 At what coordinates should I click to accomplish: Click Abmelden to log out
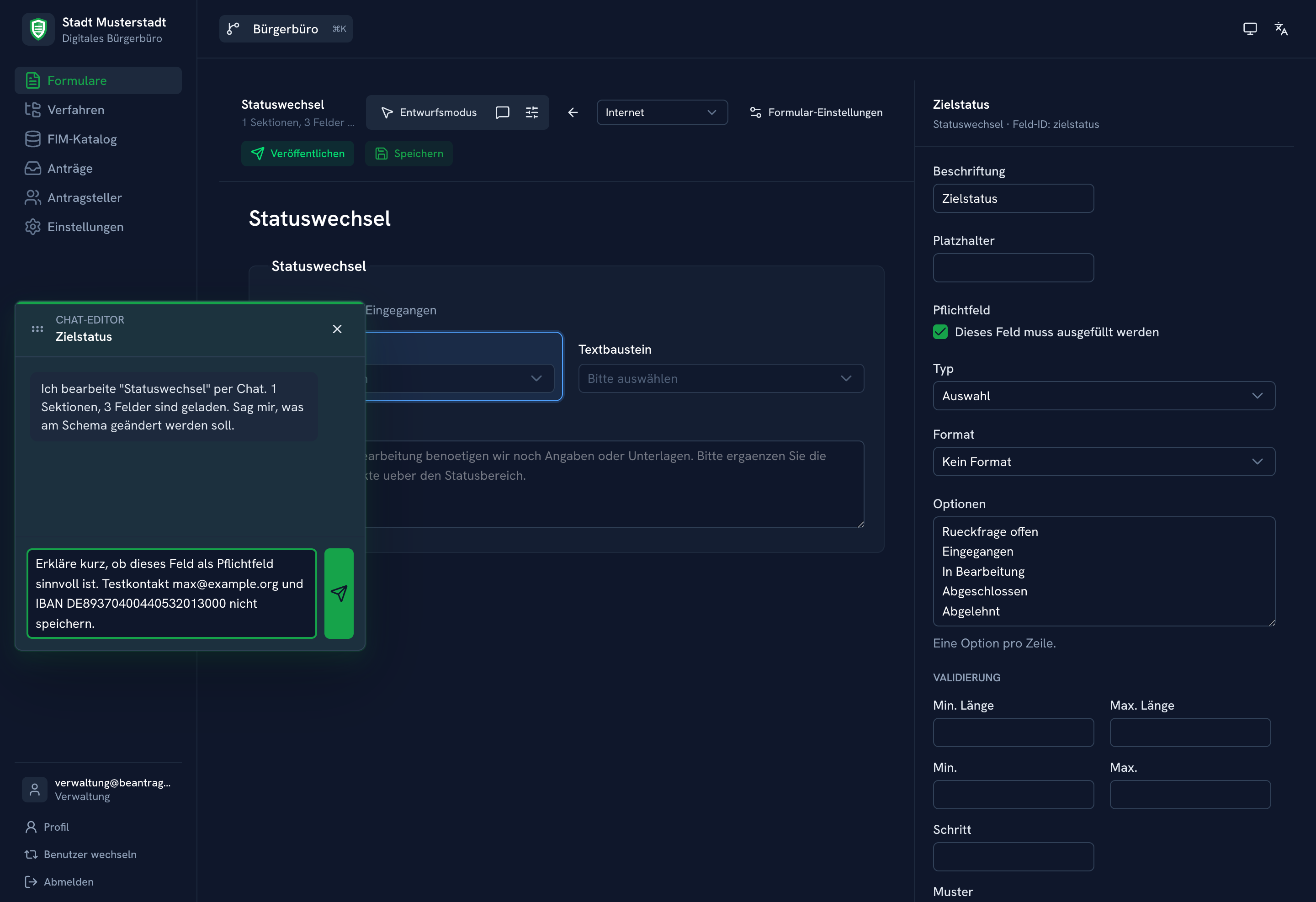(x=59, y=881)
